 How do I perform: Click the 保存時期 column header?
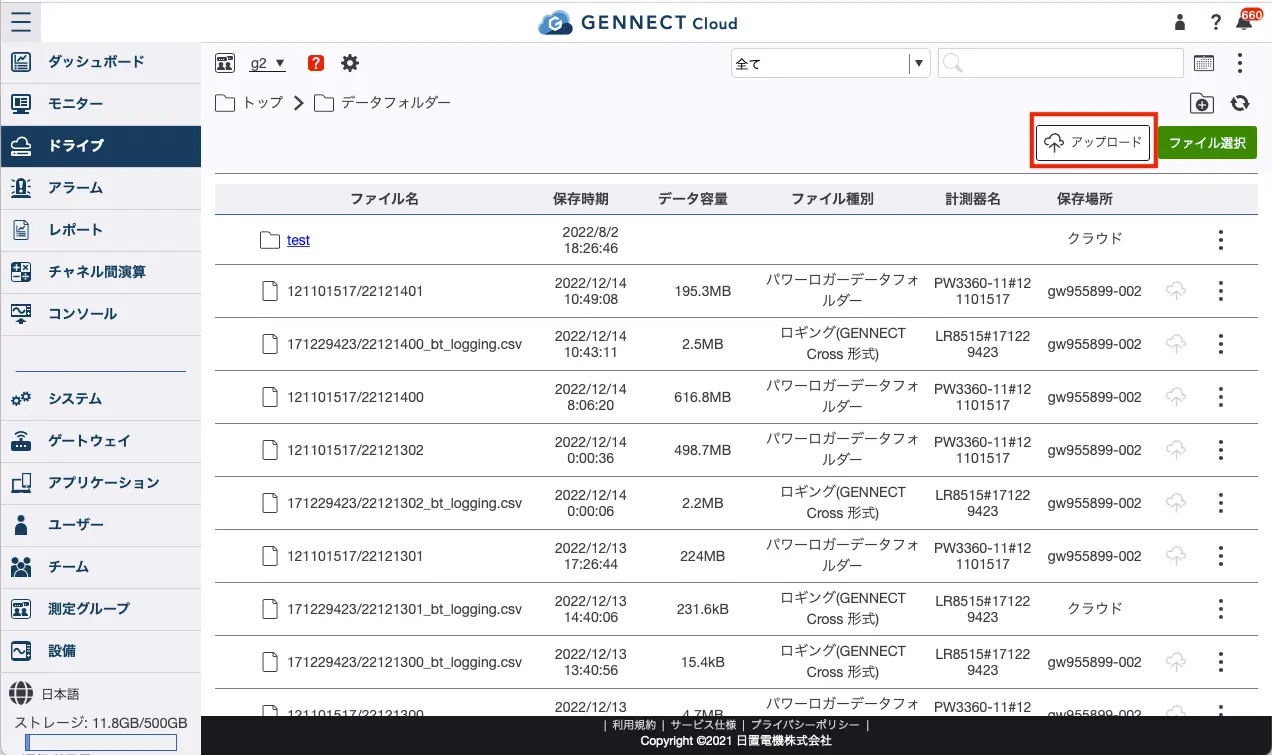click(x=580, y=199)
